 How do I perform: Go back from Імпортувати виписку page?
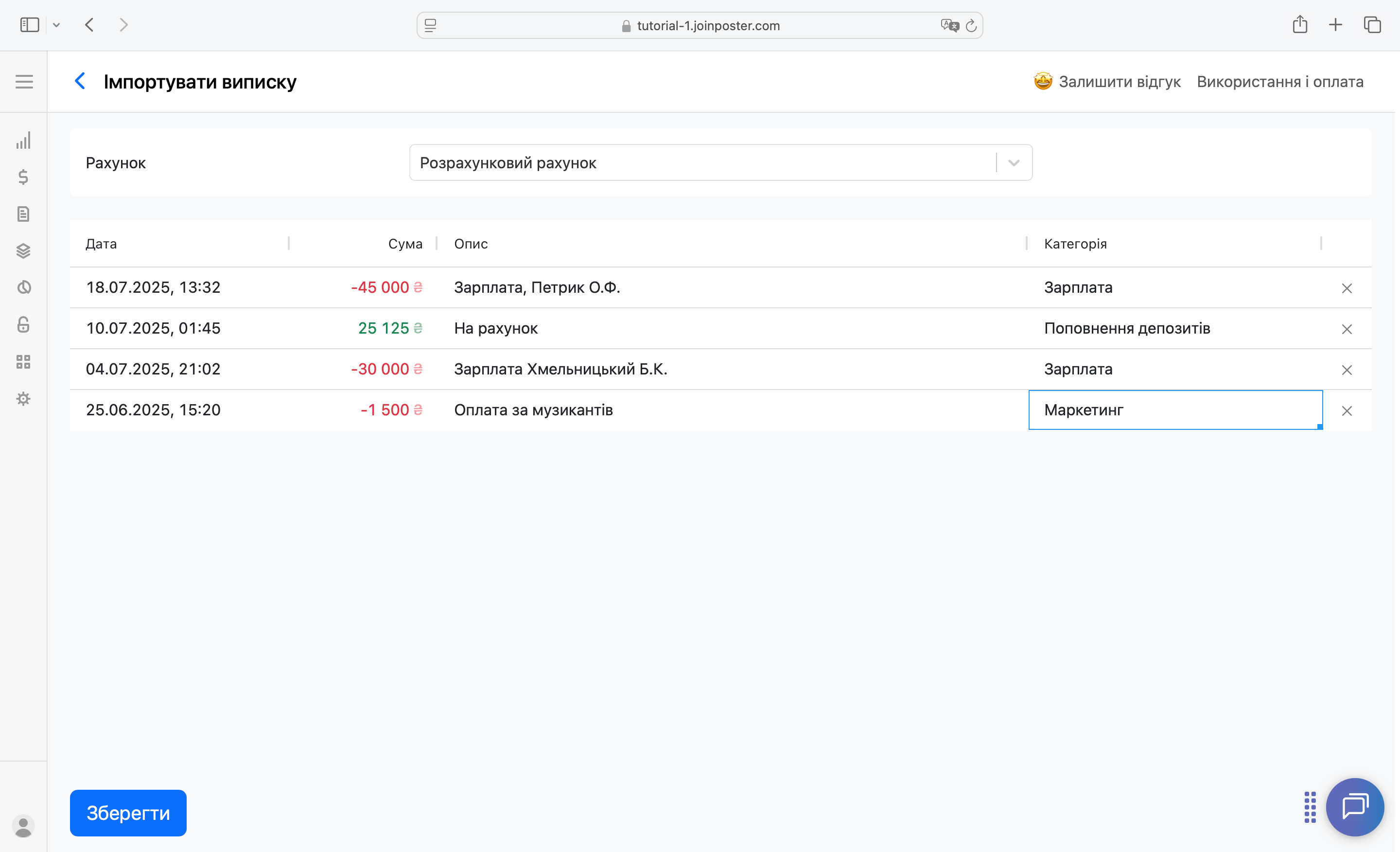tap(80, 81)
